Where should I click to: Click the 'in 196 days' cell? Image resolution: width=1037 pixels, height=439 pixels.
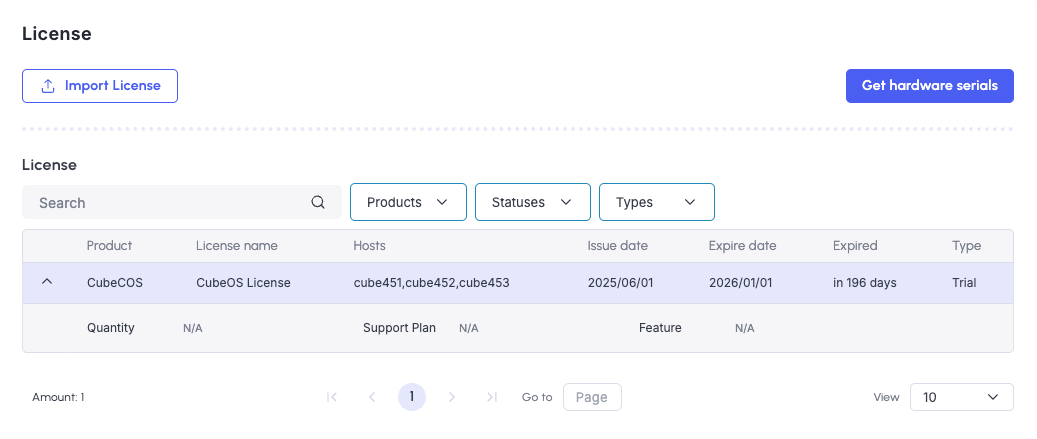coord(865,283)
